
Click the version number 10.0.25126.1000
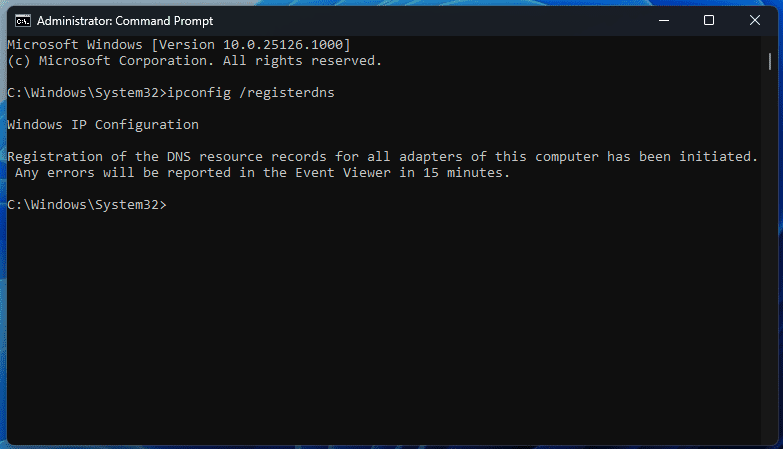[283, 44]
